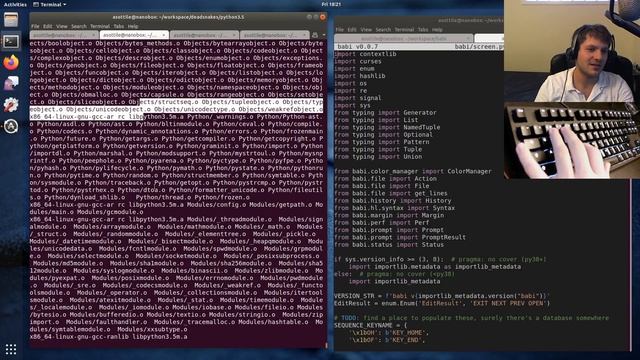Switch to the fourth tab in the left terminal
Image resolution: width=640 pixels, height=360 pixels.
274,35
